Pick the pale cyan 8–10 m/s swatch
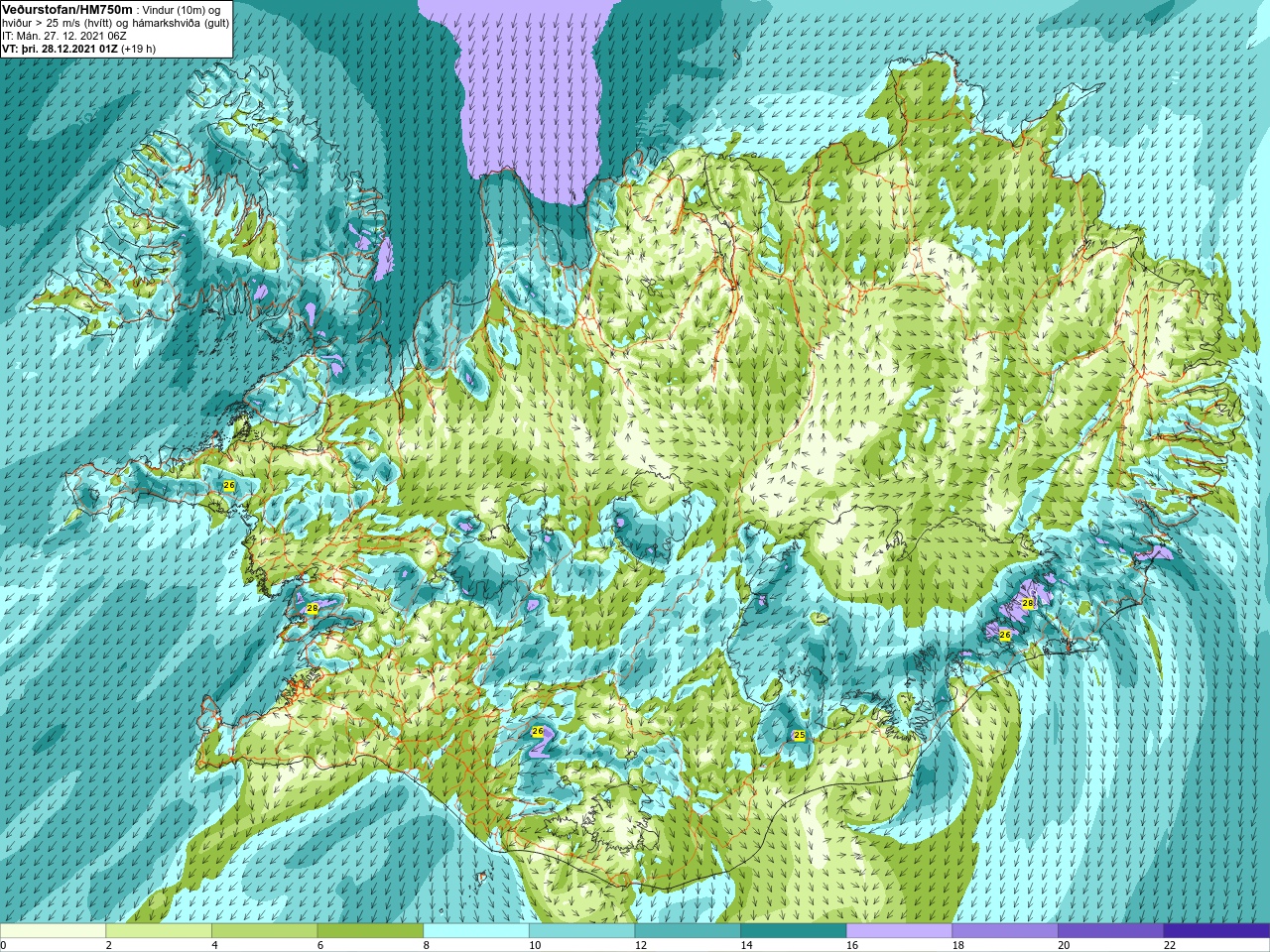The width and height of the screenshot is (1270, 952). point(476,930)
